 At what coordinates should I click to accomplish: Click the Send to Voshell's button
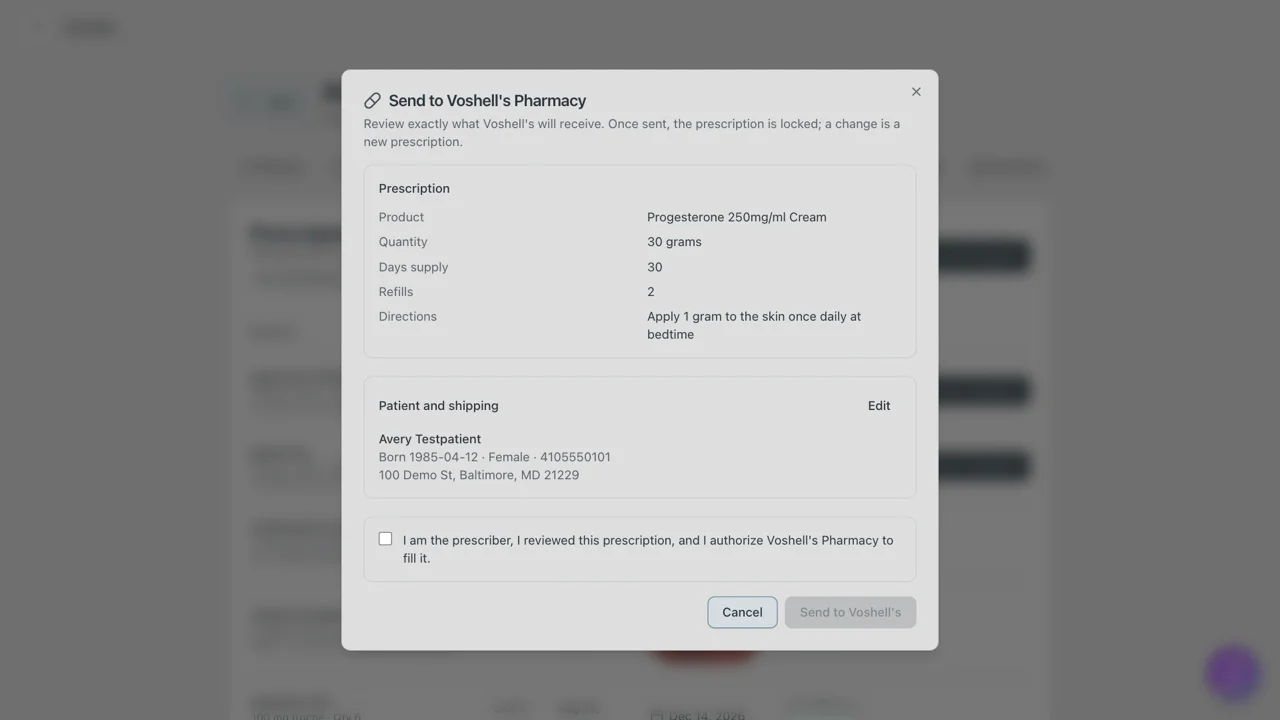850,613
